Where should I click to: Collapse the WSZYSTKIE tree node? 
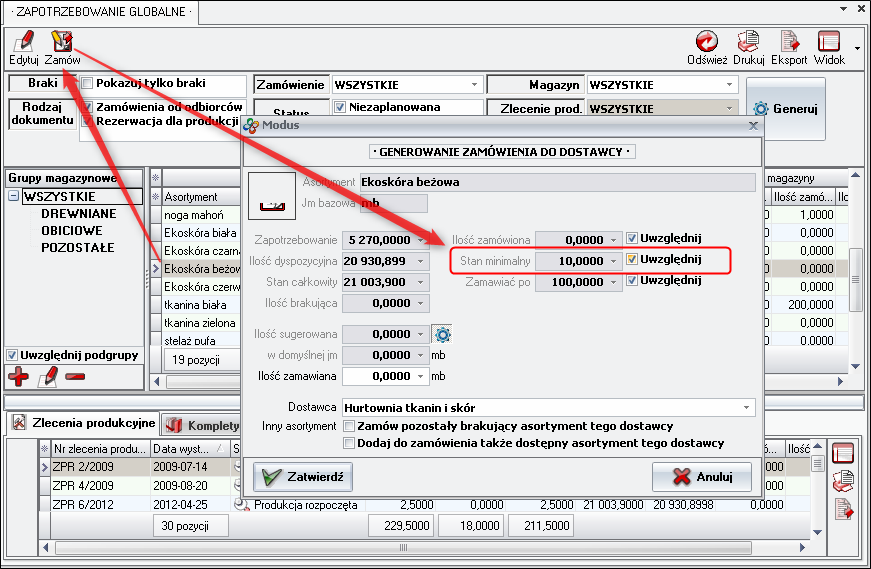(x=13, y=197)
